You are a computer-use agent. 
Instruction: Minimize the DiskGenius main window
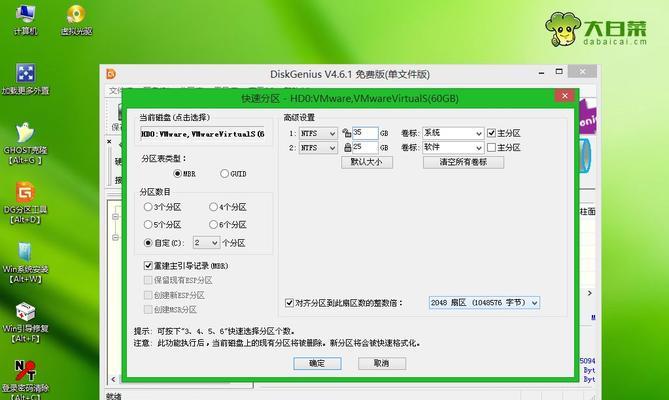[x=541, y=72]
